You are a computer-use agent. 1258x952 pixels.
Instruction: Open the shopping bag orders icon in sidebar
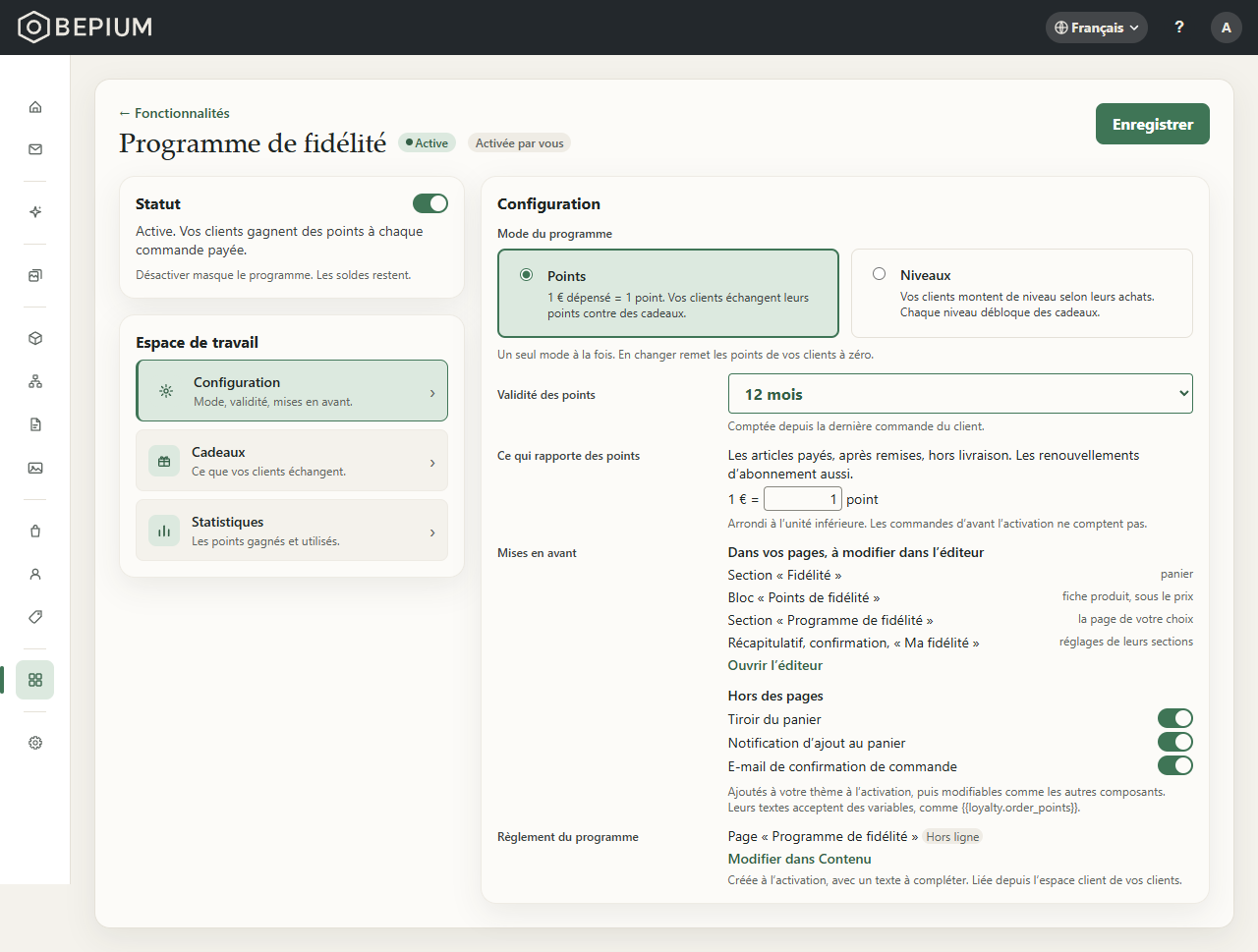click(x=35, y=531)
